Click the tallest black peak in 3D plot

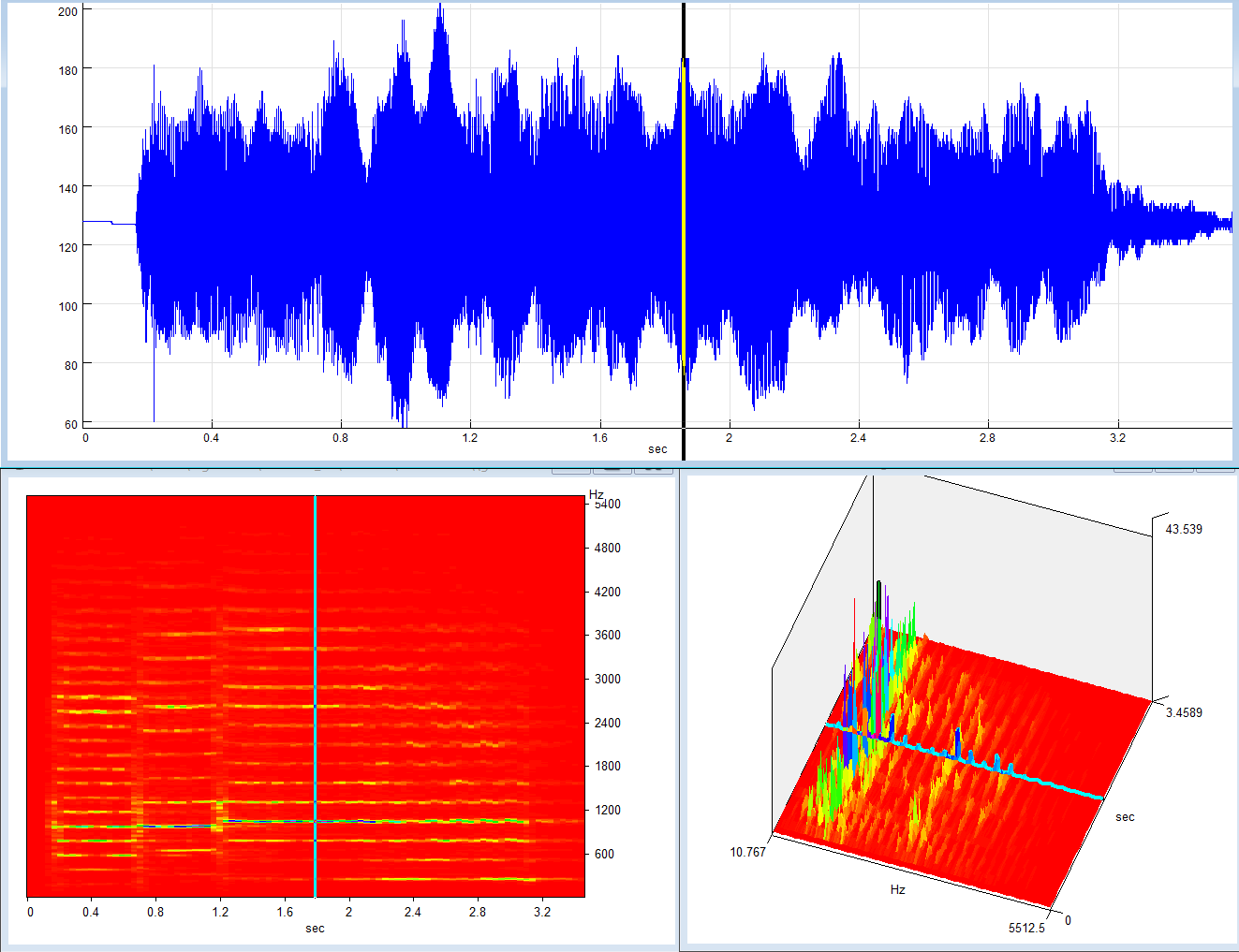coord(878,588)
